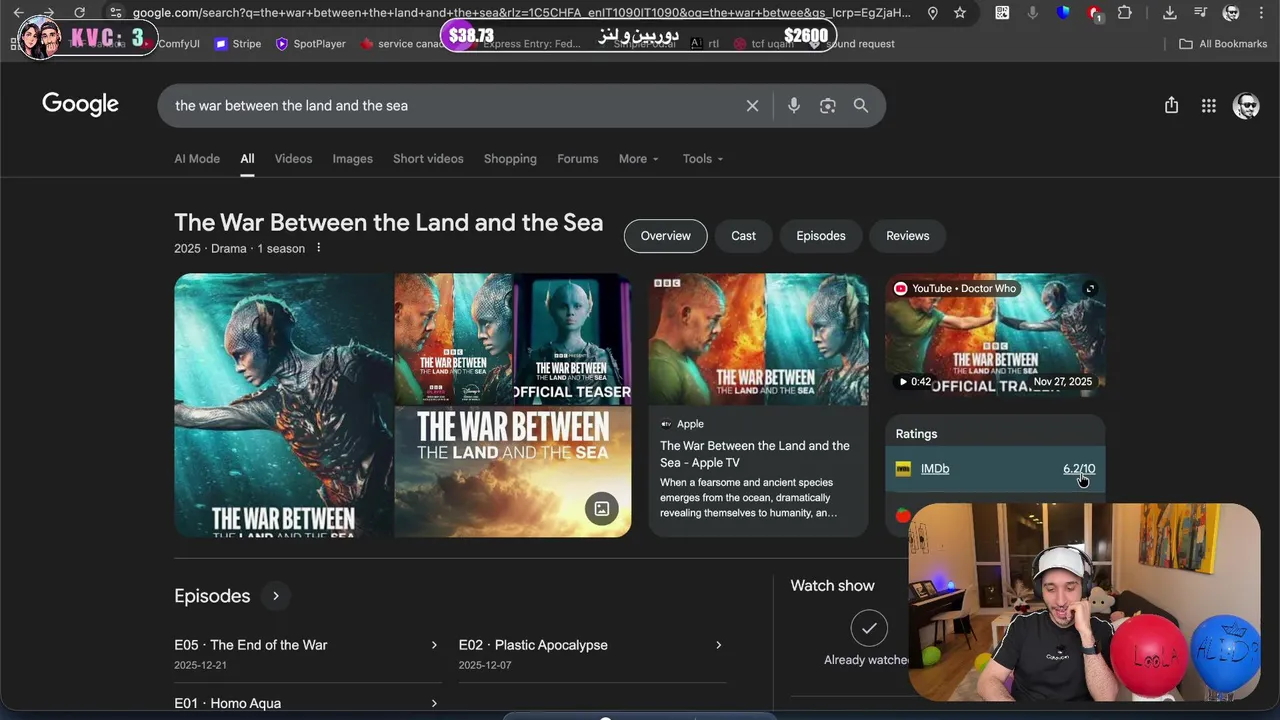The height and width of the screenshot is (720, 1280).
Task: Focus the browser address bar URL
Action: (x=521, y=13)
